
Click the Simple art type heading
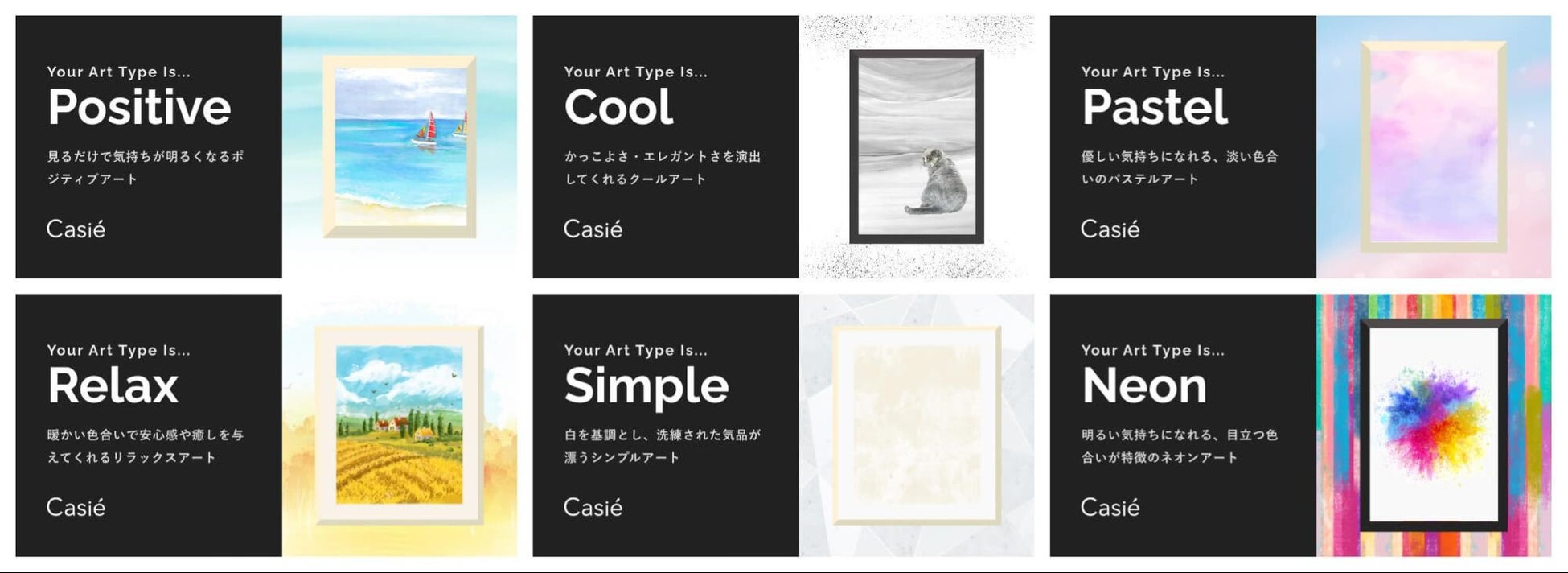(x=646, y=387)
